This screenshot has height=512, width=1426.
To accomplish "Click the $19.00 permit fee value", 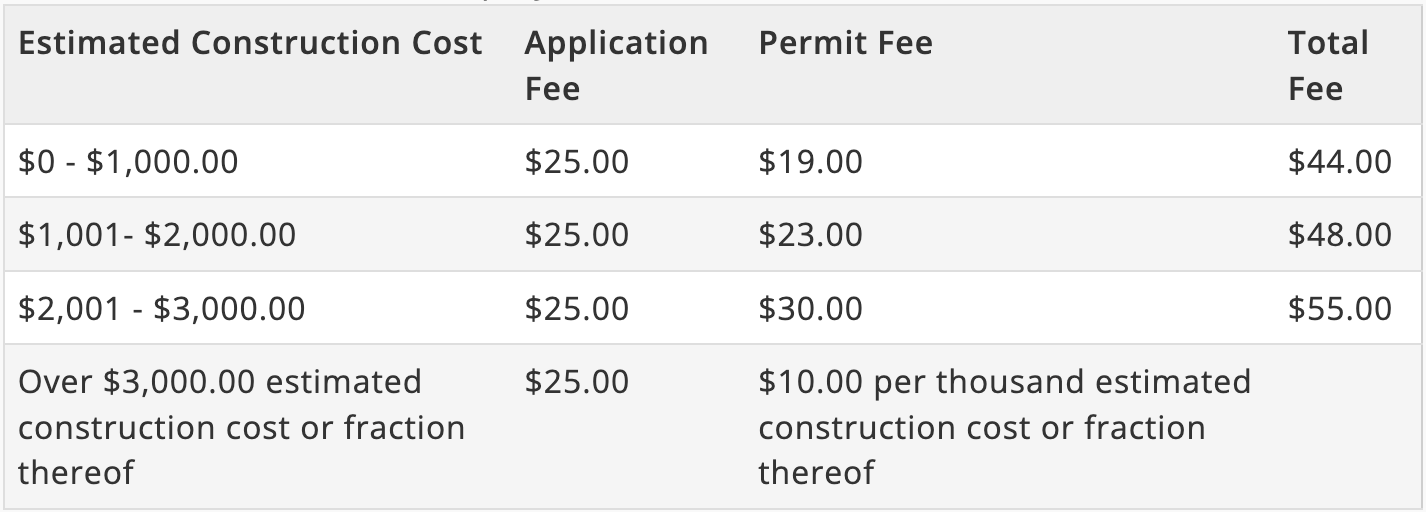I will tap(810, 161).
